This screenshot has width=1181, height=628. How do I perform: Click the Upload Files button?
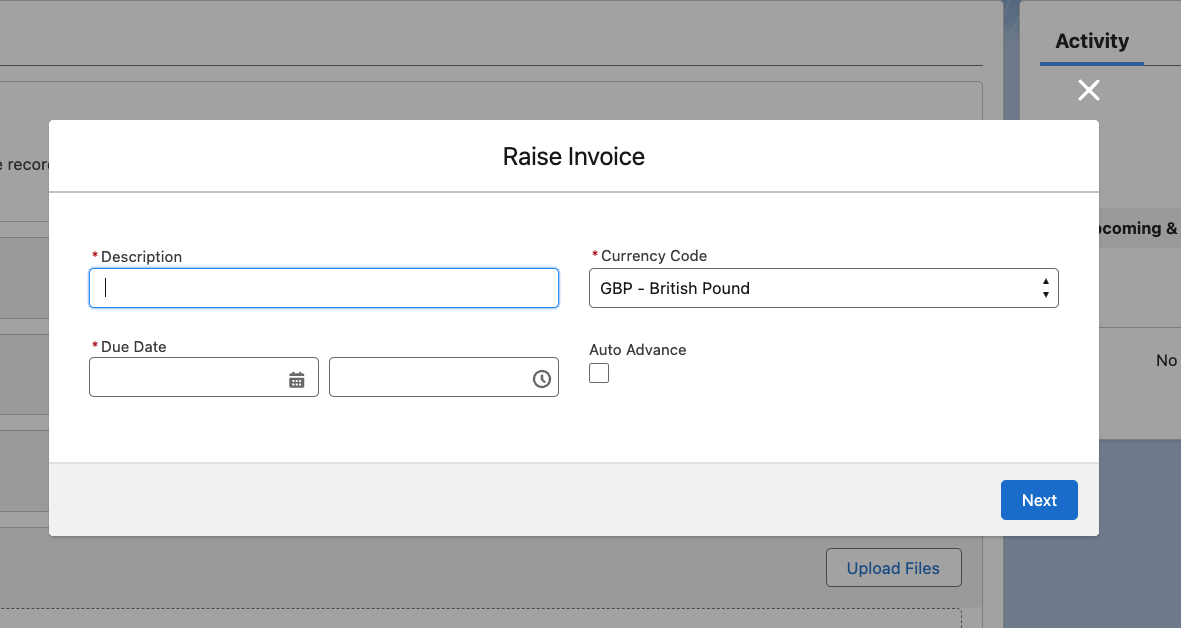coord(893,568)
